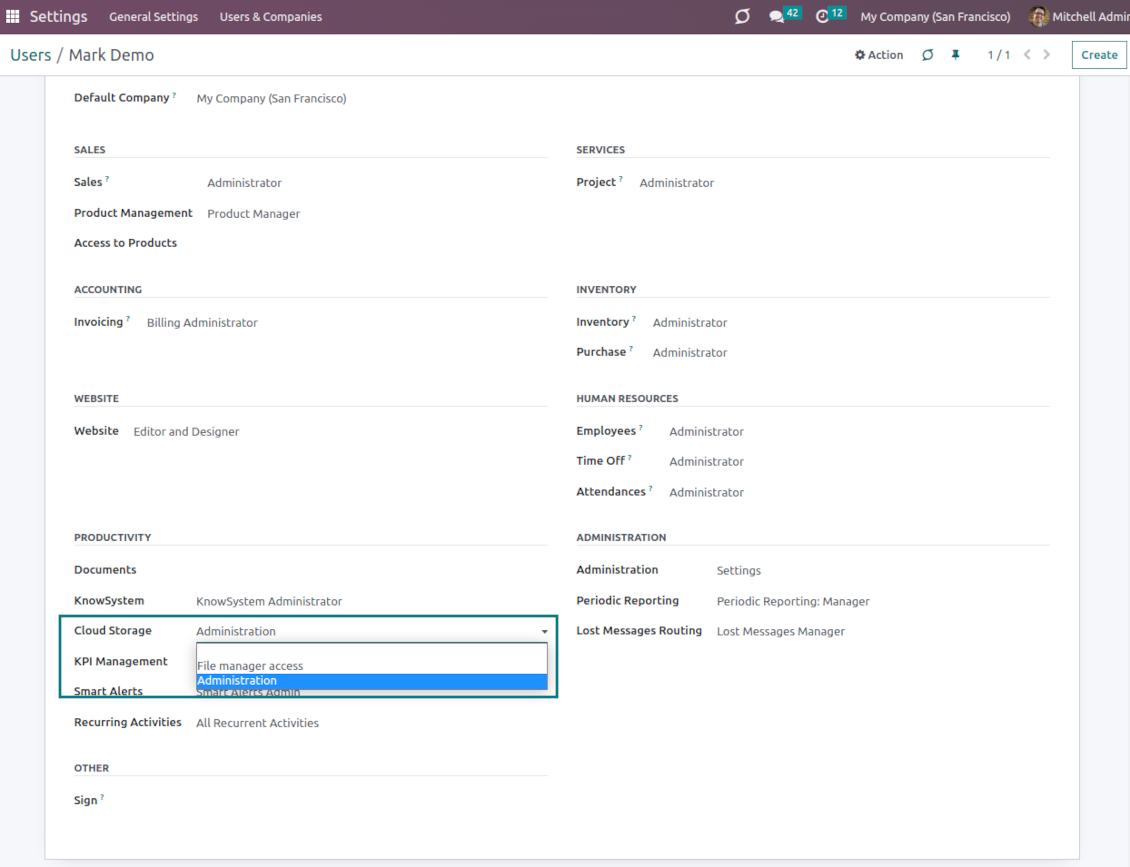1130x867 pixels.
Task: Click Default Company value My Company
Action: pyautogui.click(x=271, y=99)
